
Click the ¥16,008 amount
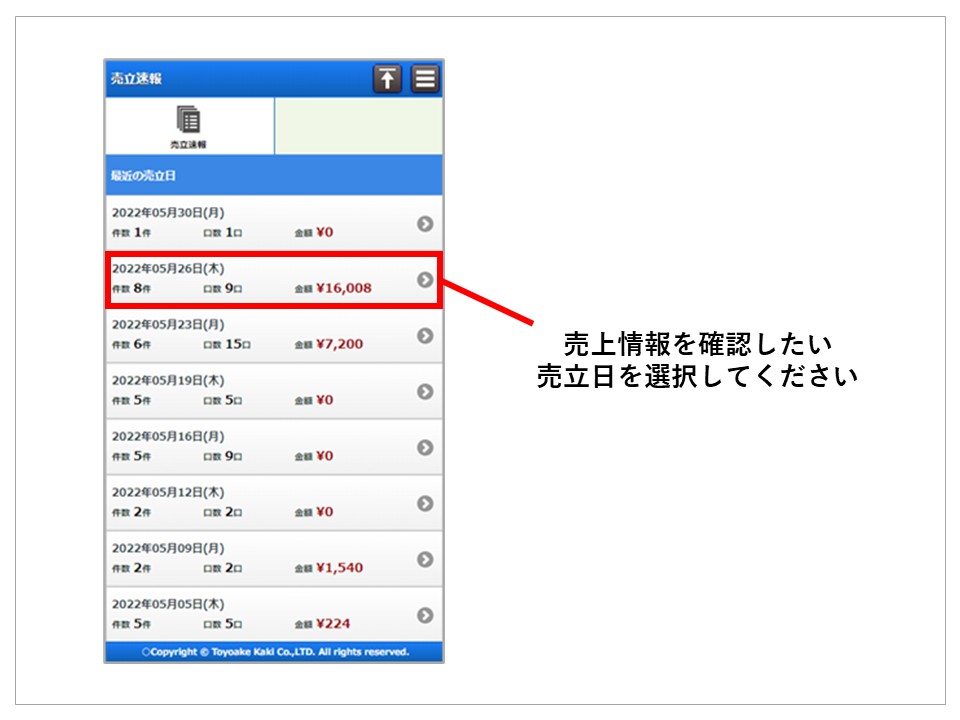click(343, 289)
